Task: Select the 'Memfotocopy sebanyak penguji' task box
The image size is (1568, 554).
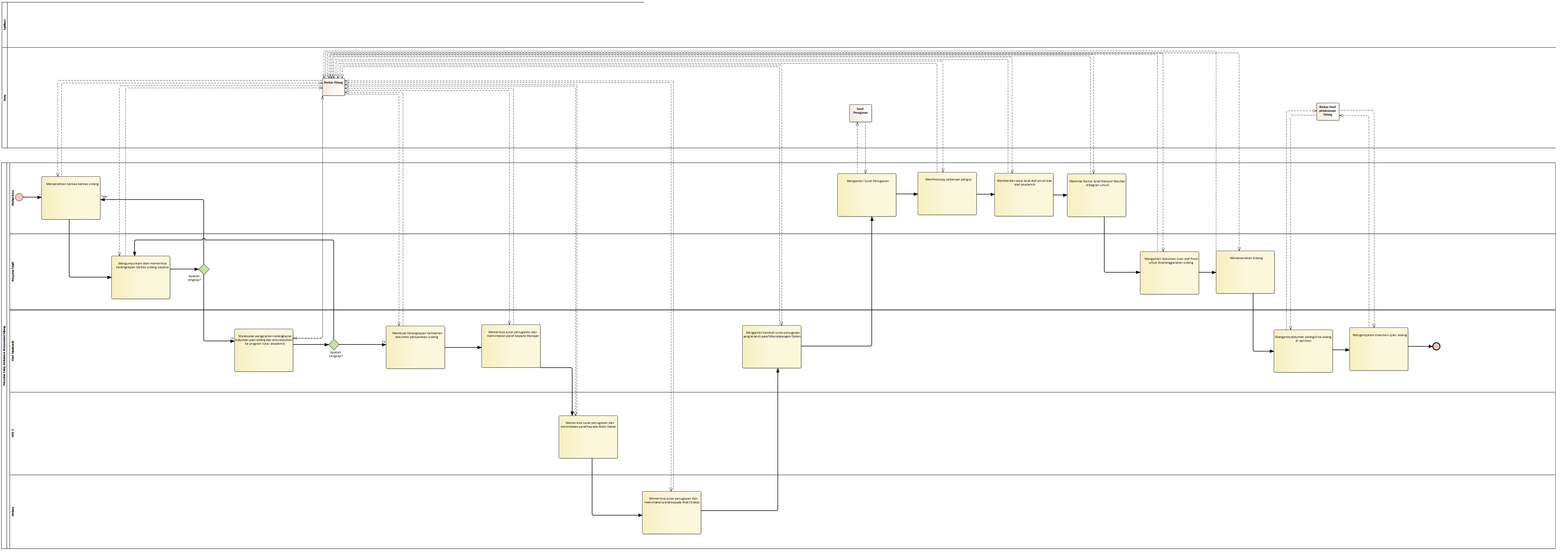Action: tap(947, 194)
